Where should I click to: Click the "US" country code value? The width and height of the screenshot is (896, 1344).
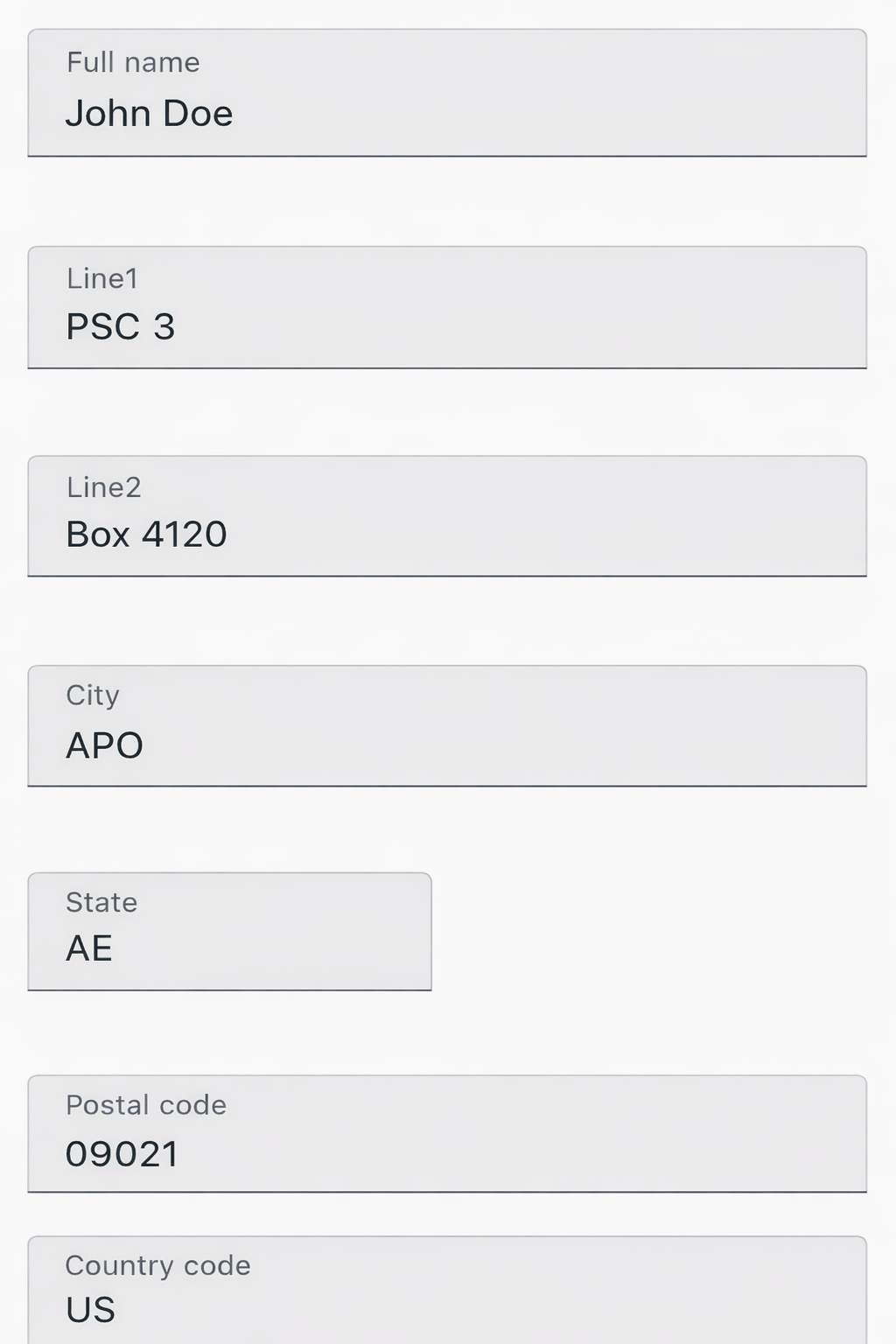point(90,1310)
